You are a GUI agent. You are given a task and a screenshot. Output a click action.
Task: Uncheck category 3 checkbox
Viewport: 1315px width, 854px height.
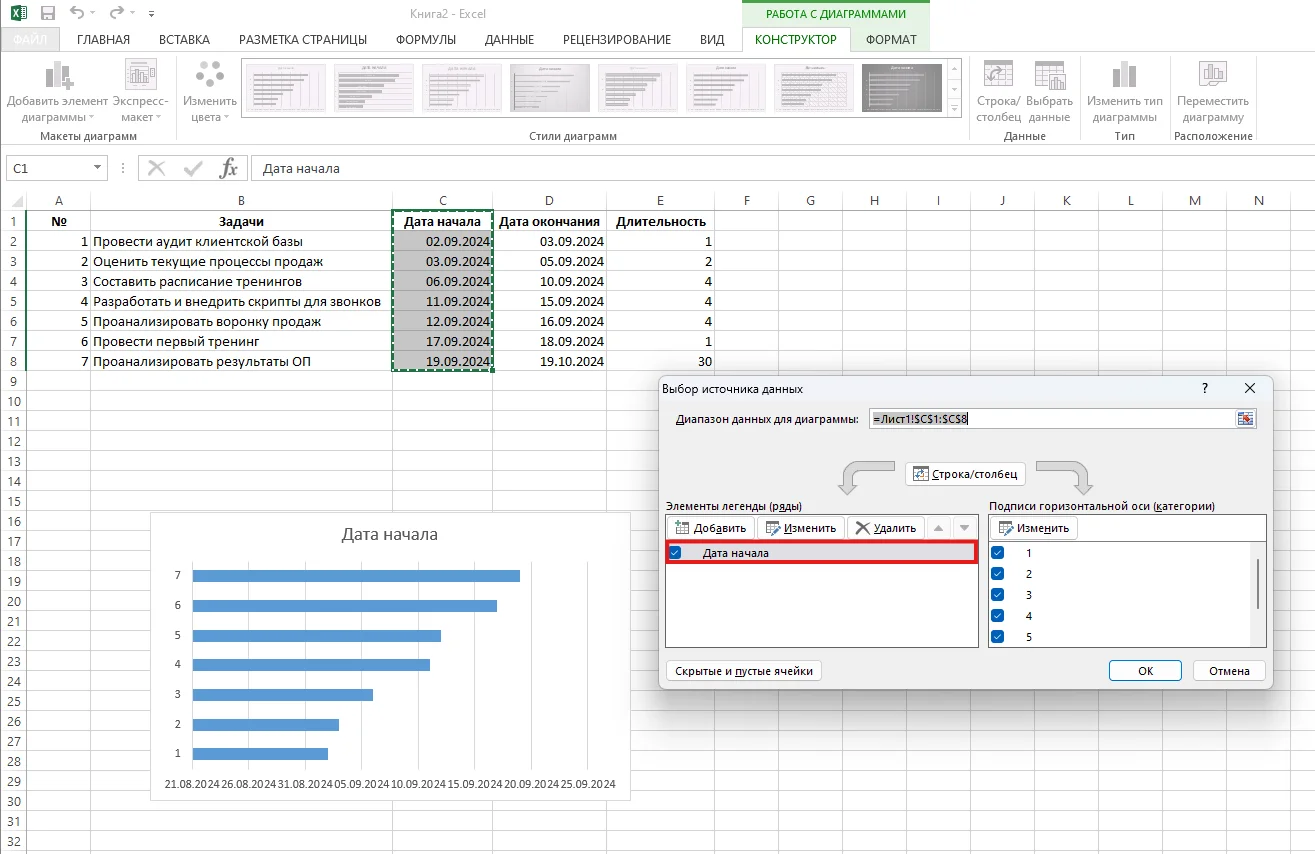tap(997, 595)
